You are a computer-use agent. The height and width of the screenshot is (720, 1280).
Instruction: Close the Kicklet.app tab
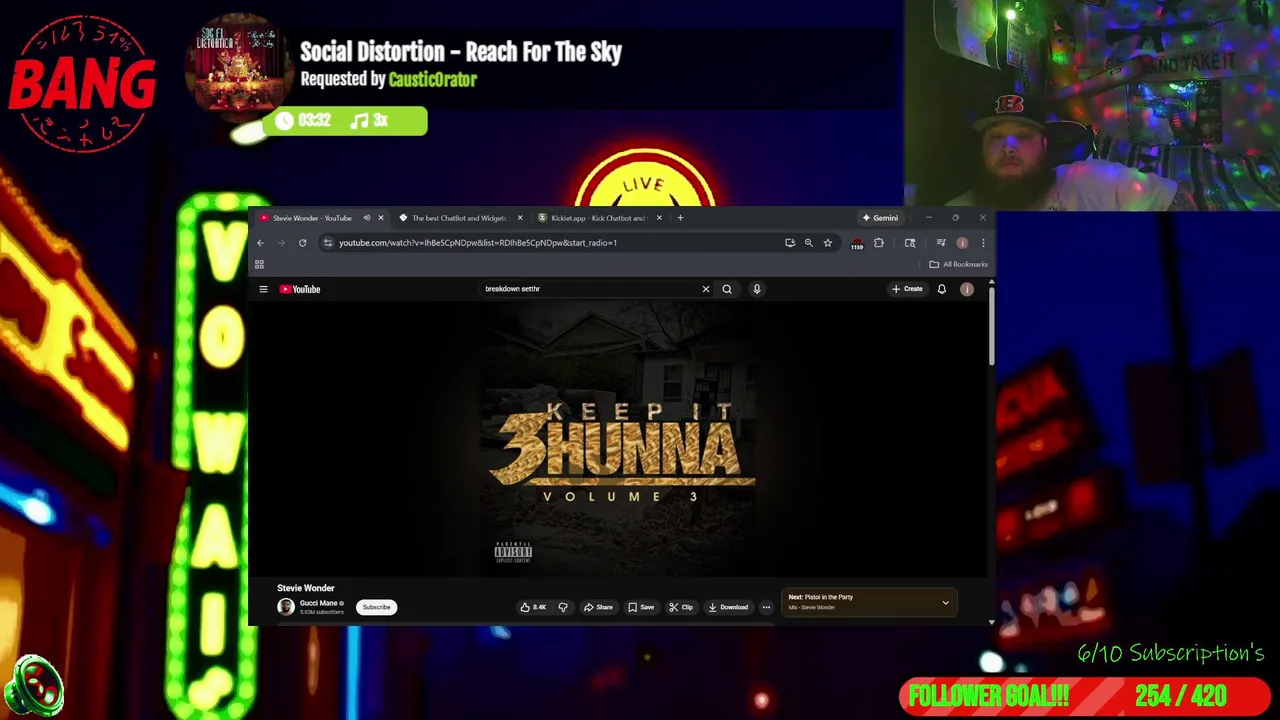pos(658,218)
